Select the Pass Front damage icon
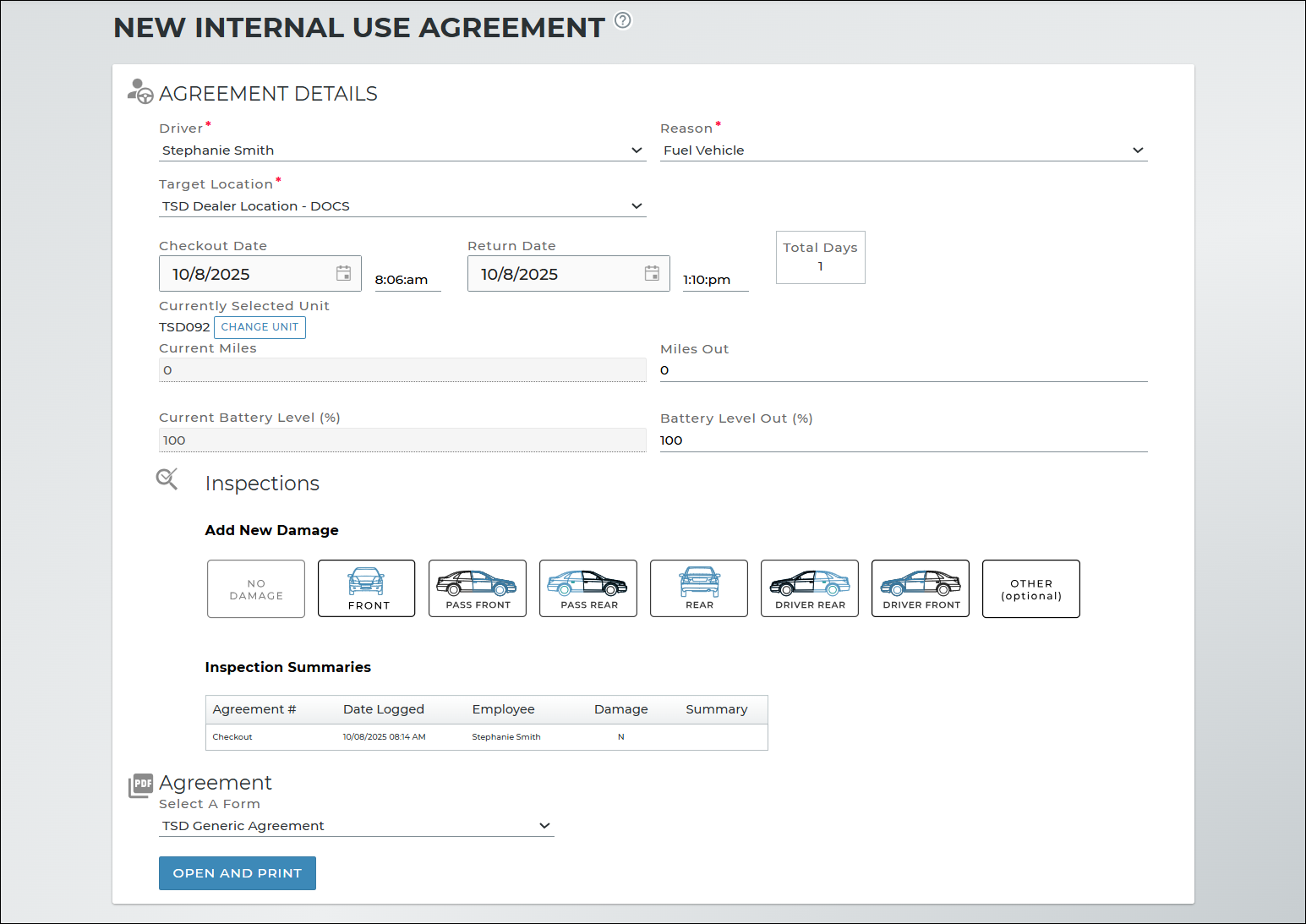This screenshot has width=1306, height=924. [x=477, y=588]
